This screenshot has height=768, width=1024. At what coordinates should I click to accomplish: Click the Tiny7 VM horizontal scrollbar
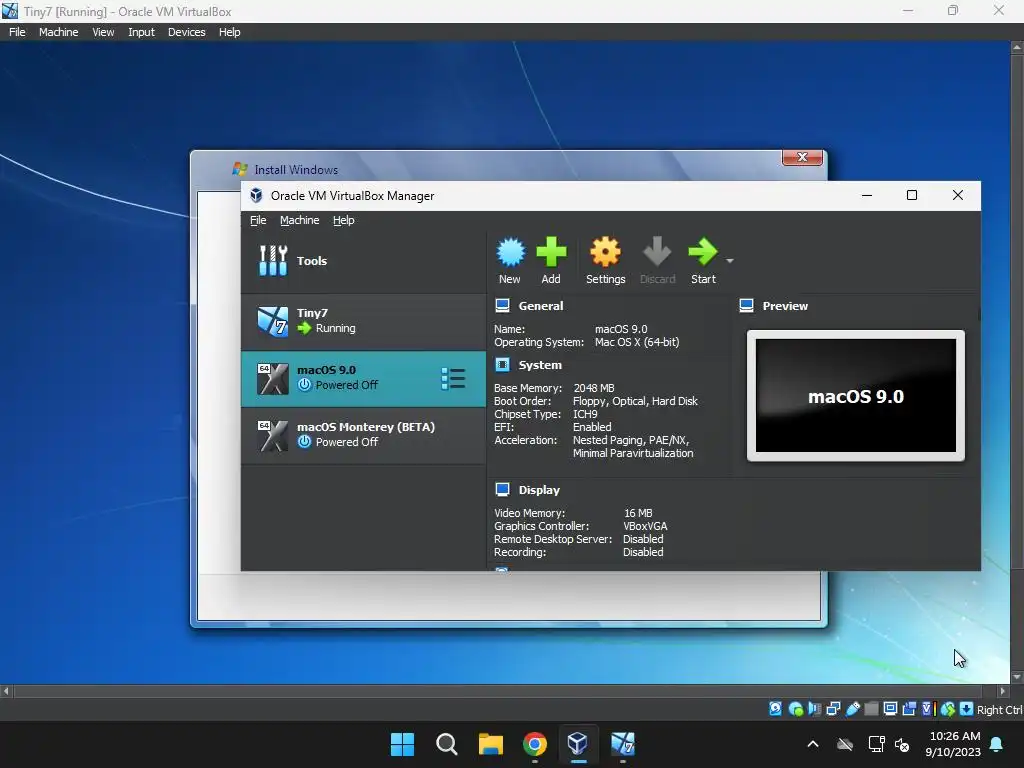click(x=499, y=690)
